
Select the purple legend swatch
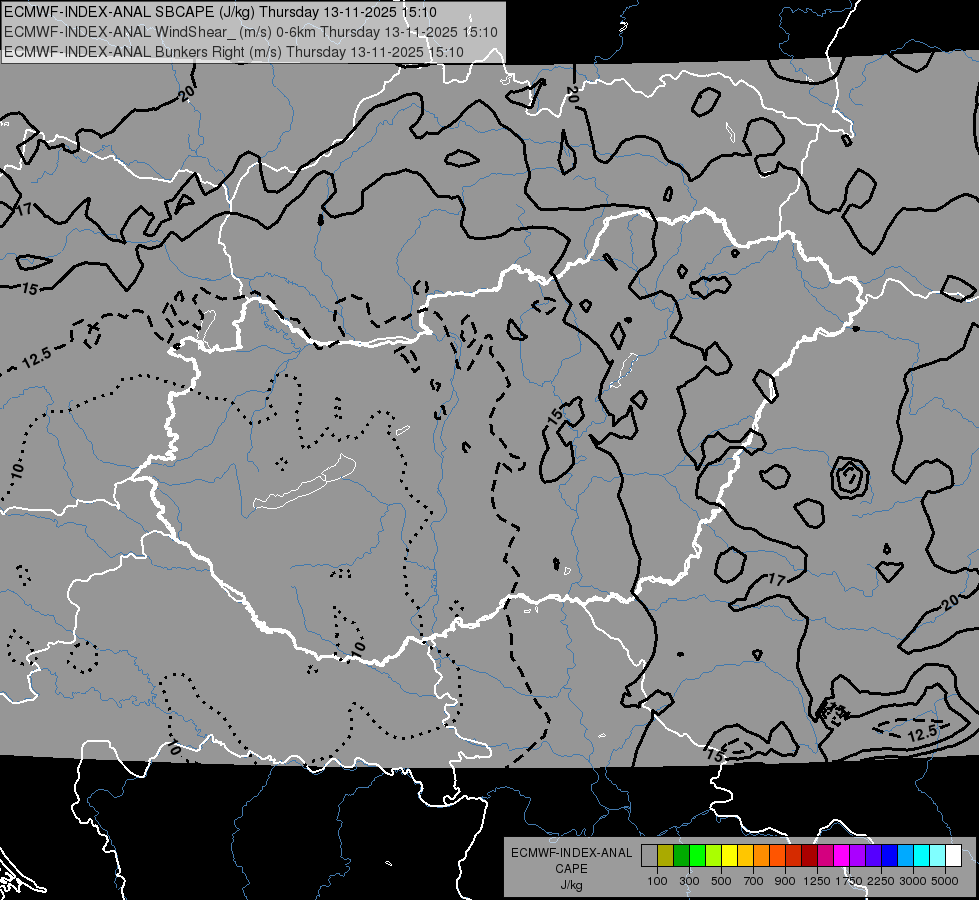(x=858, y=855)
